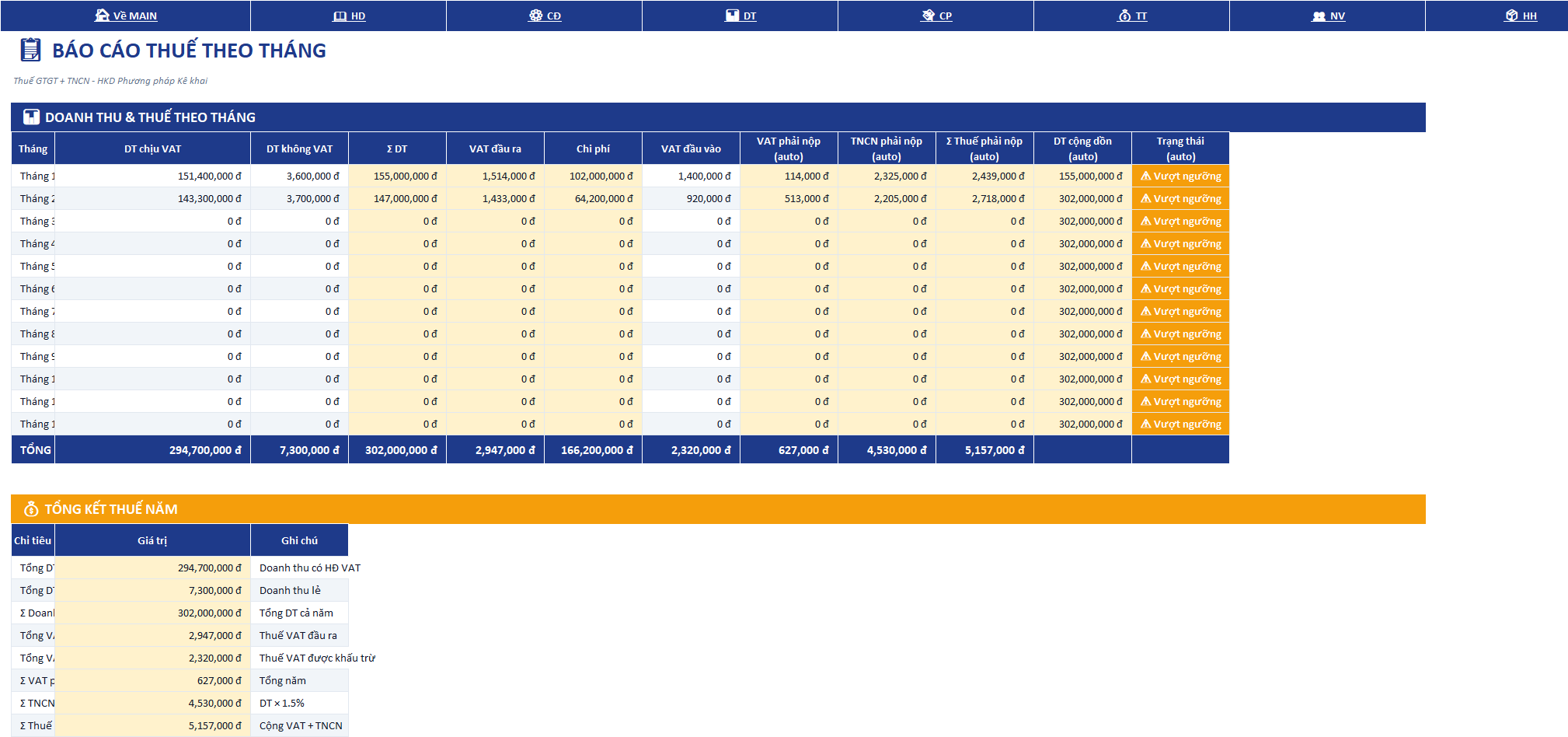This screenshot has width=1568, height=737.
Task: Select cell 143,300,000 đ in Tháng 2
Action: tap(152, 199)
